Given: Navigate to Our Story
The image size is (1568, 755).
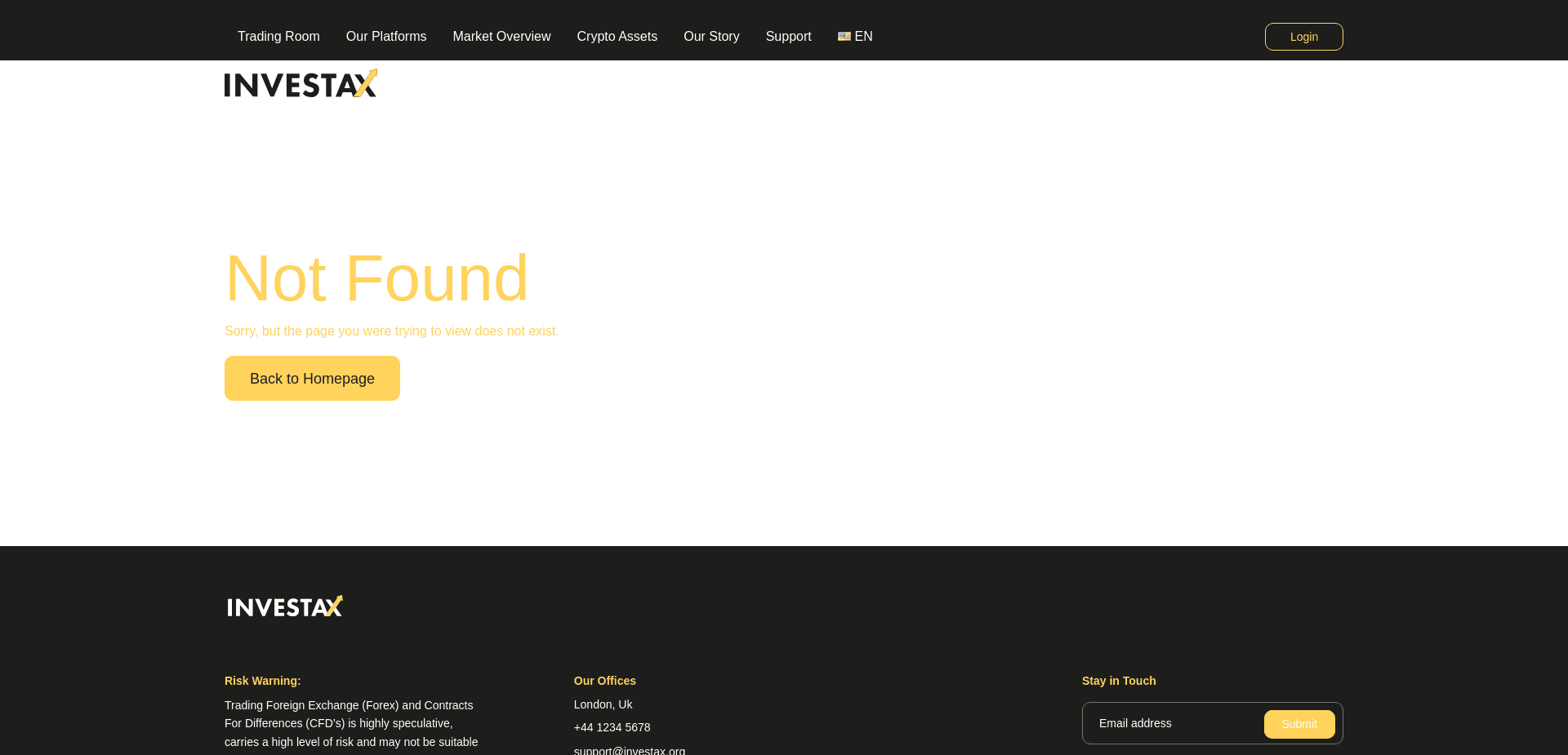Looking at the screenshot, I should [x=711, y=37].
